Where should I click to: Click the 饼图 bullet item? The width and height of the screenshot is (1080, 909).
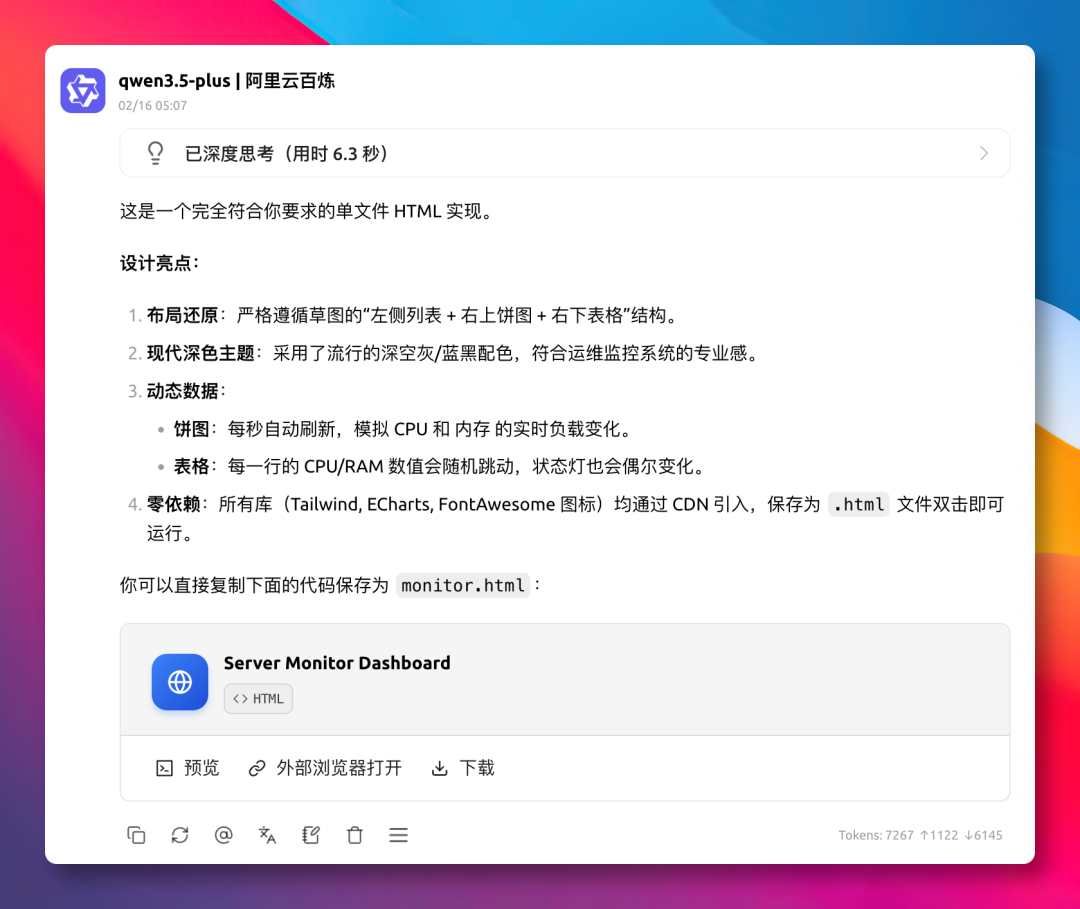(395, 429)
